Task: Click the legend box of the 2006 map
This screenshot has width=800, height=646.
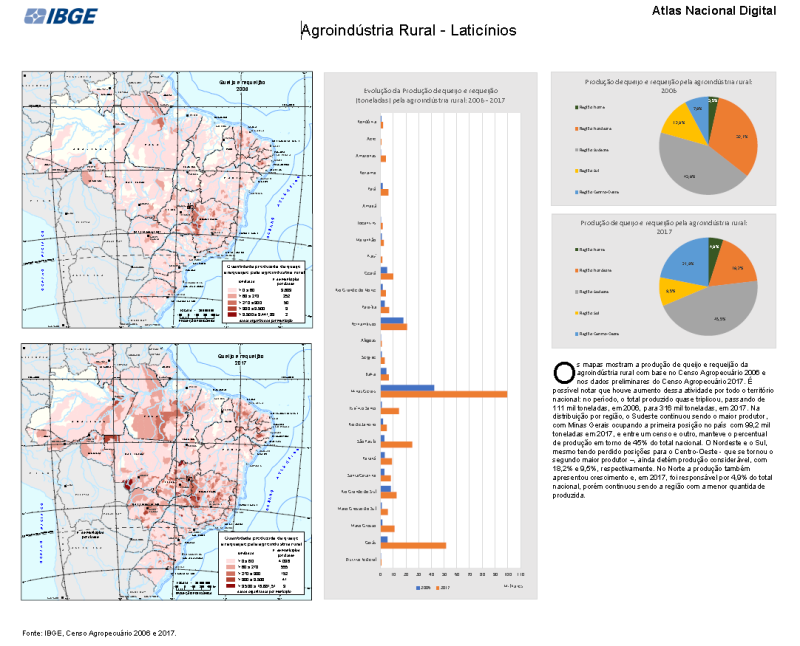Action: pos(263,292)
